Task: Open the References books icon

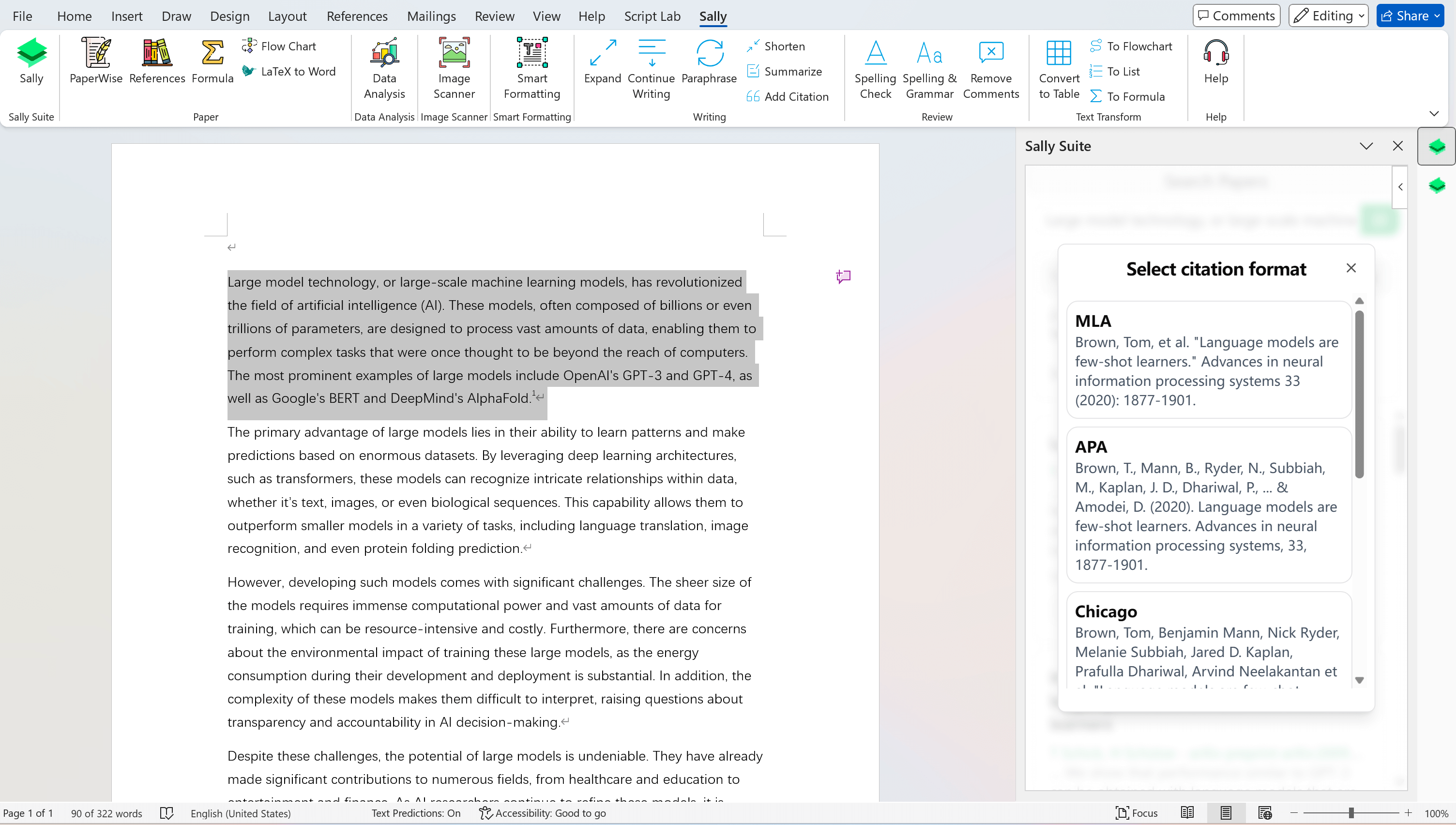Action: tap(157, 61)
